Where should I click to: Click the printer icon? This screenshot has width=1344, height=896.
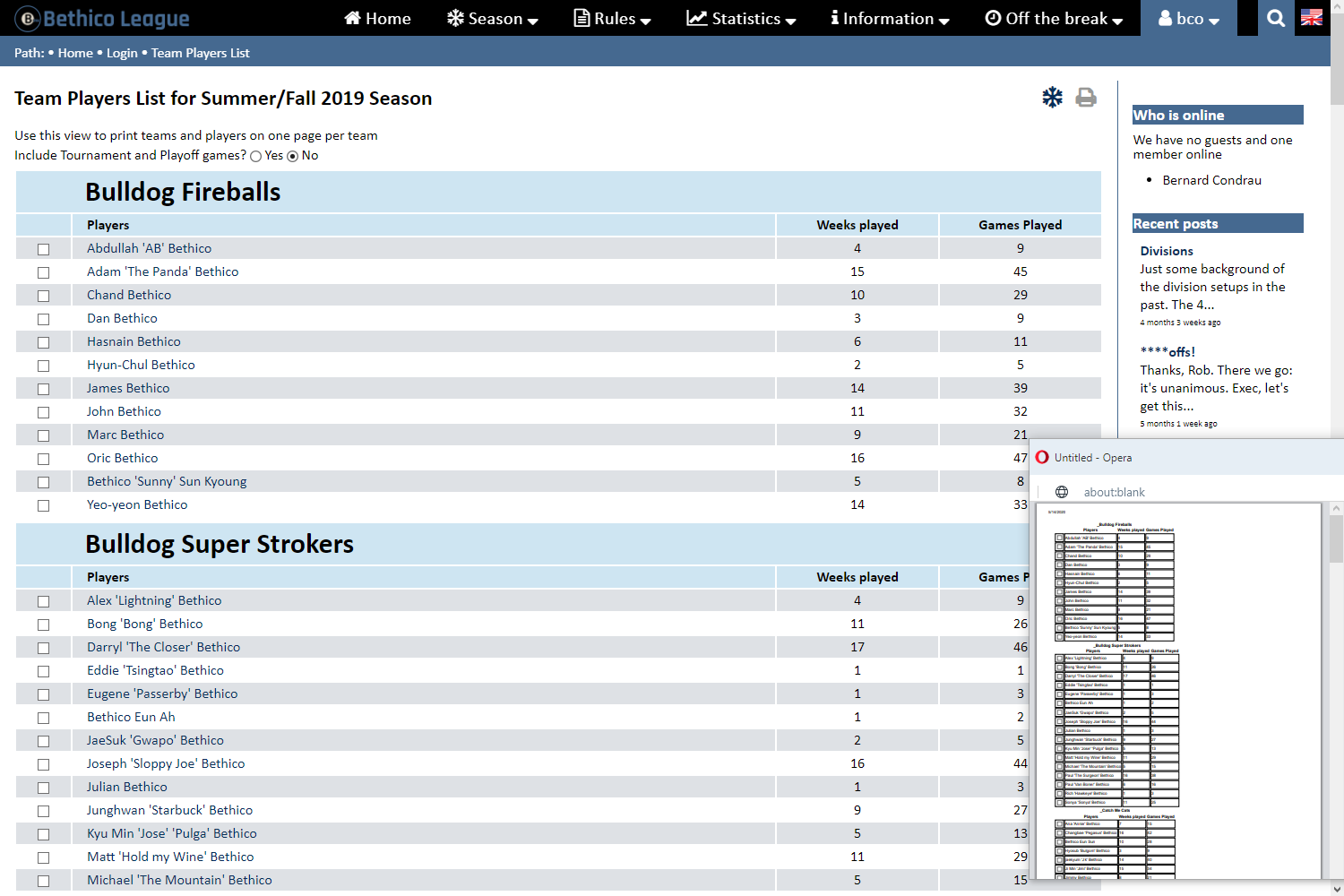(x=1086, y=98)
